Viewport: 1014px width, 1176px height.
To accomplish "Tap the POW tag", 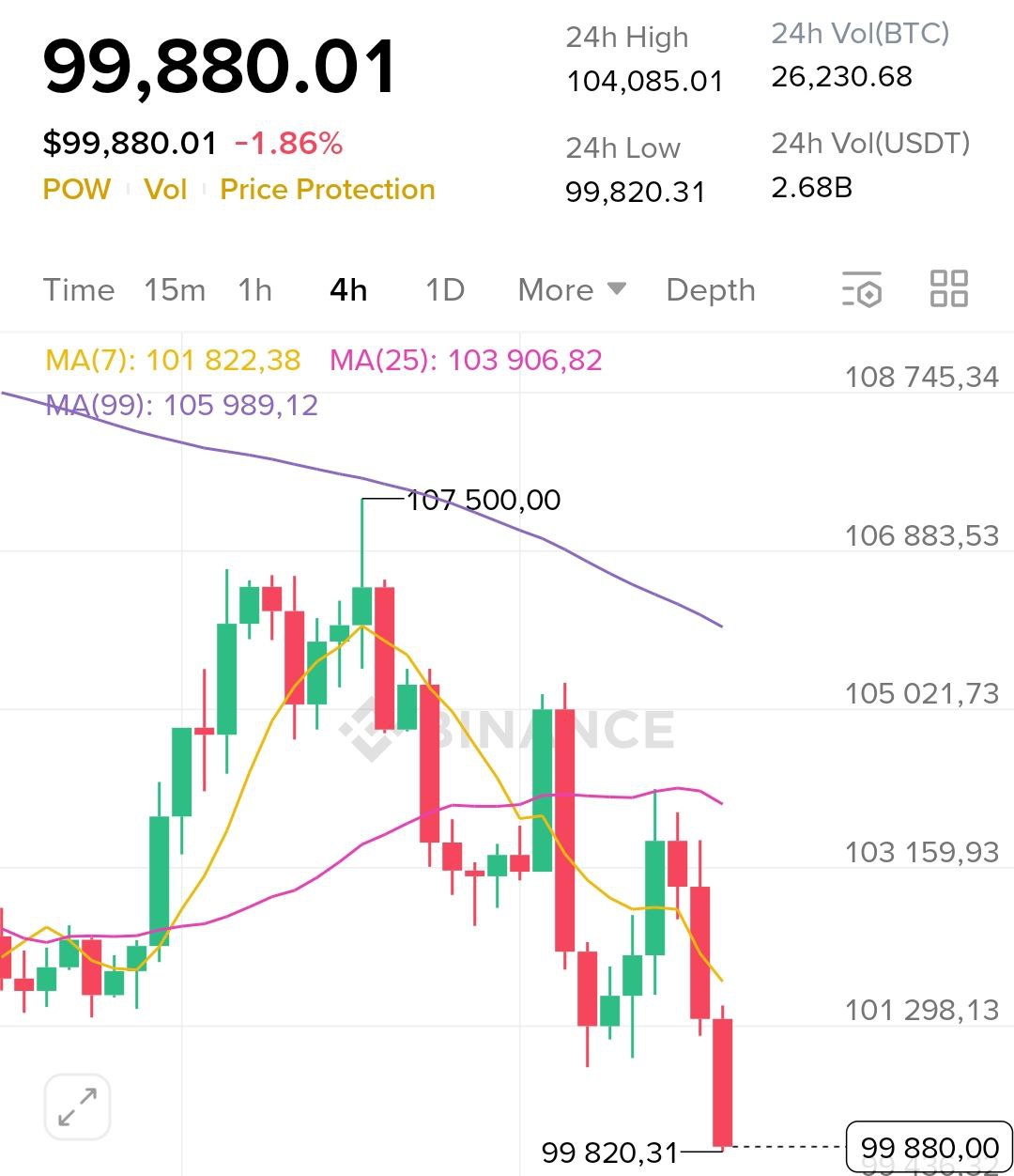I will [x=77, y=190].
